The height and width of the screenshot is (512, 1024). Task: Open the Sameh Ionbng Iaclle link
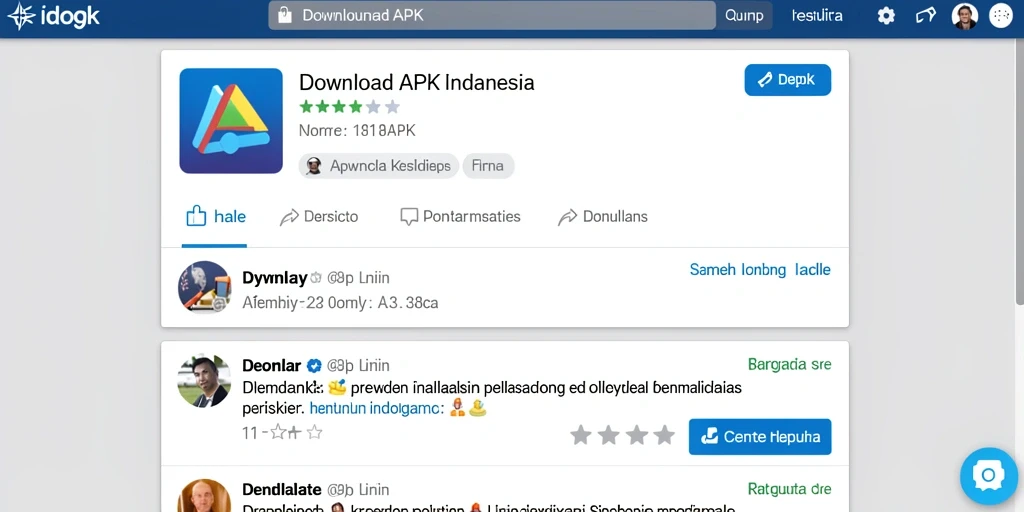(x=760, y=269)
